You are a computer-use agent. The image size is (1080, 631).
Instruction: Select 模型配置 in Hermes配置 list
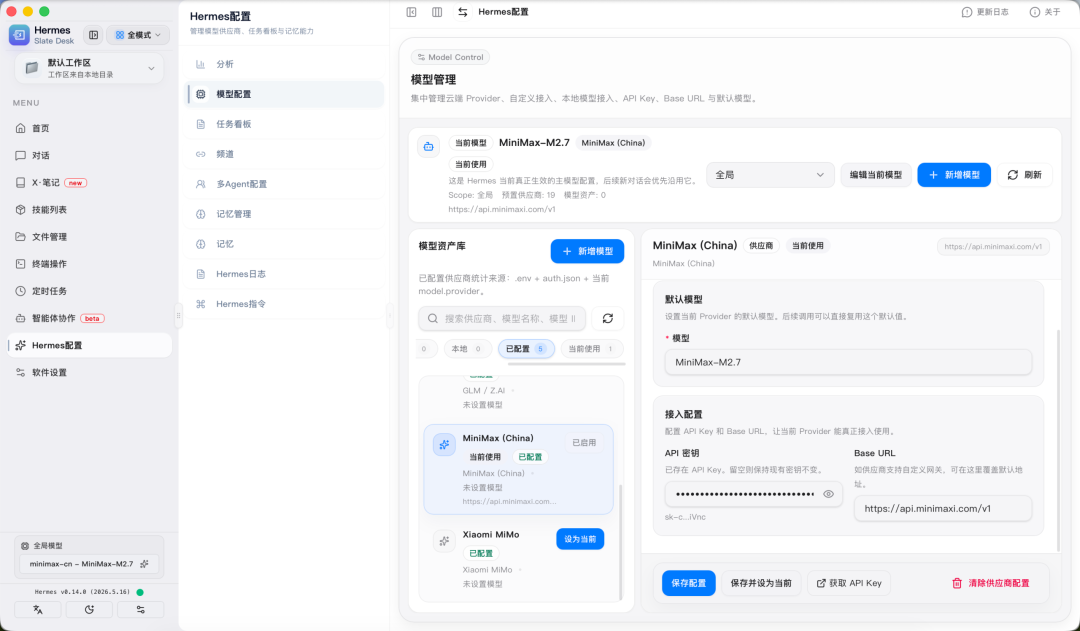285,94
